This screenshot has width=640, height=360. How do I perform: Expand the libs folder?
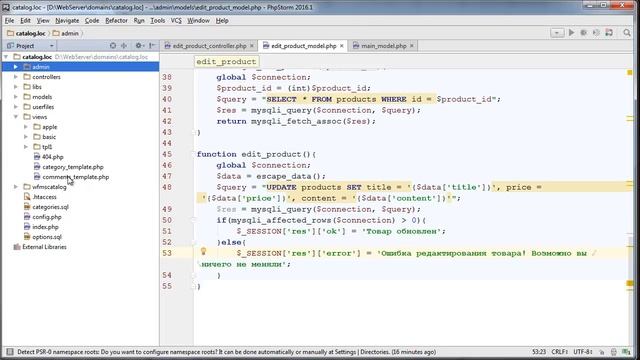(16, 87)
